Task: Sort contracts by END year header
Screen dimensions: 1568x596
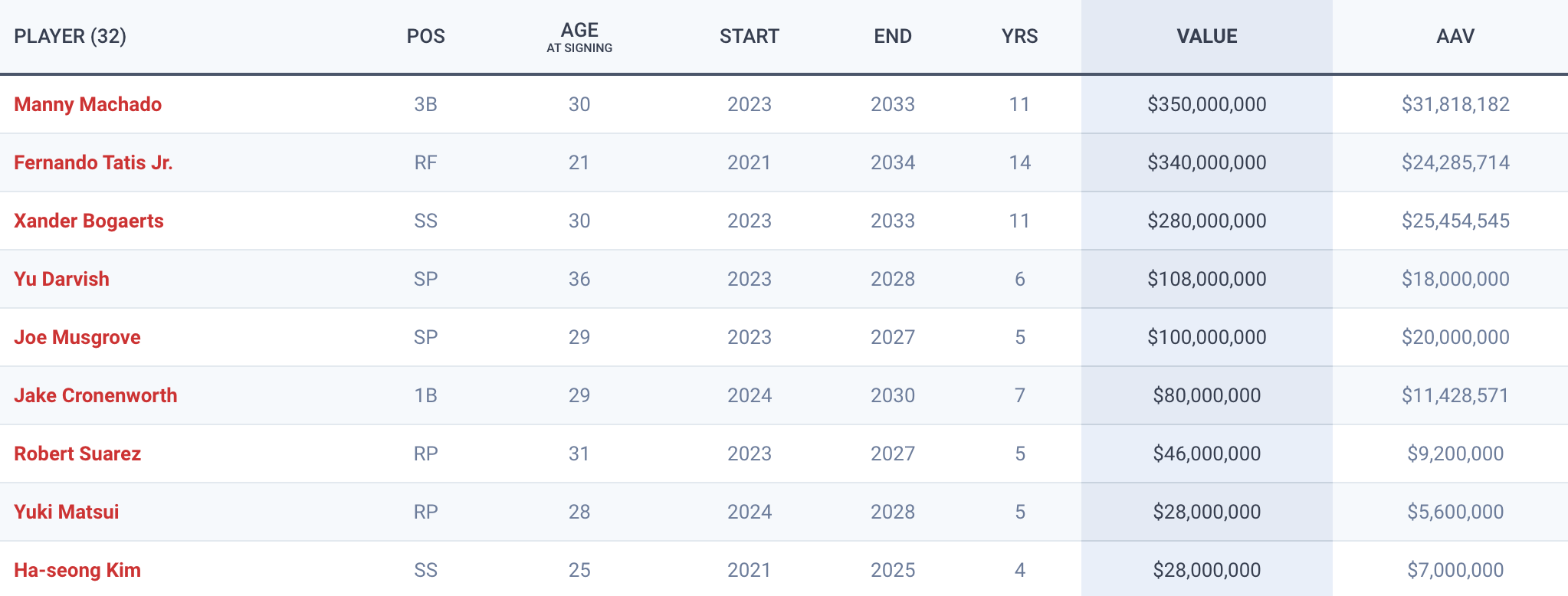Action: [x=893, y=36]
